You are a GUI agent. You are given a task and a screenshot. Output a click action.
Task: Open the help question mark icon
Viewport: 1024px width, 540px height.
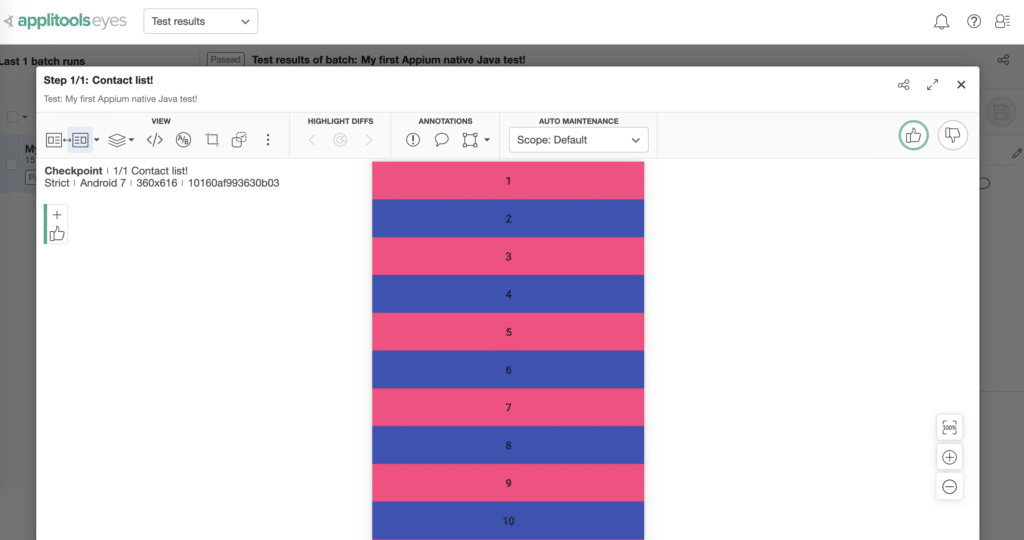974,22
